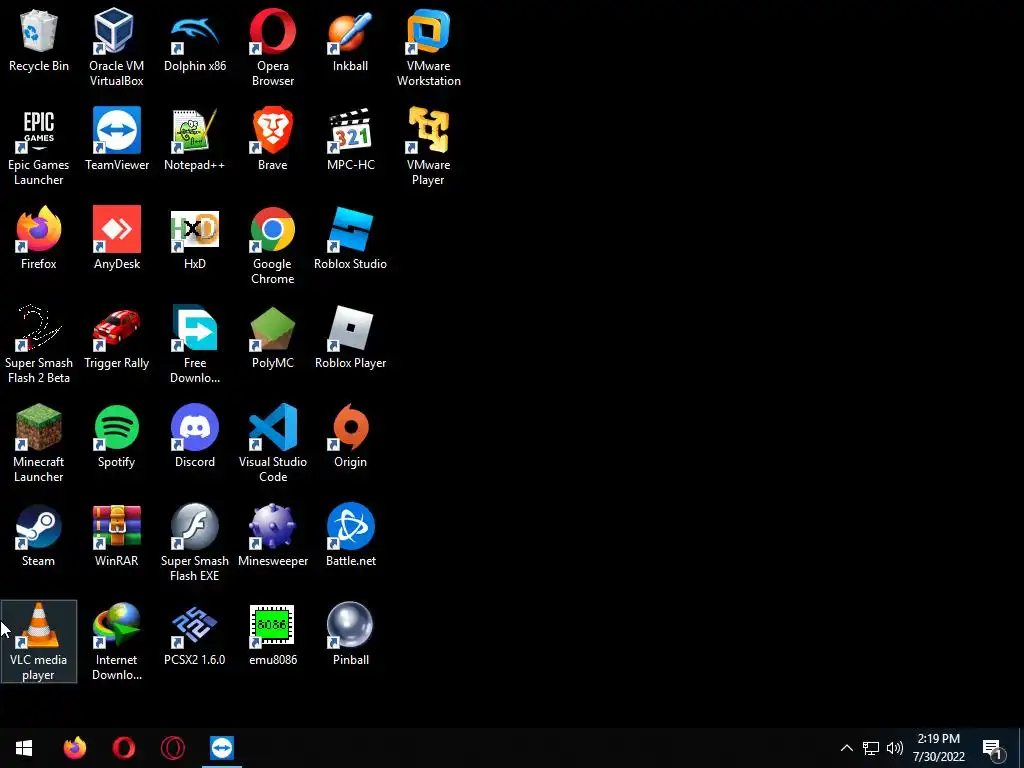1024x768 pixels.
Task: Click the PCSX2 1.6.0 shortcut
Action: 195,635
